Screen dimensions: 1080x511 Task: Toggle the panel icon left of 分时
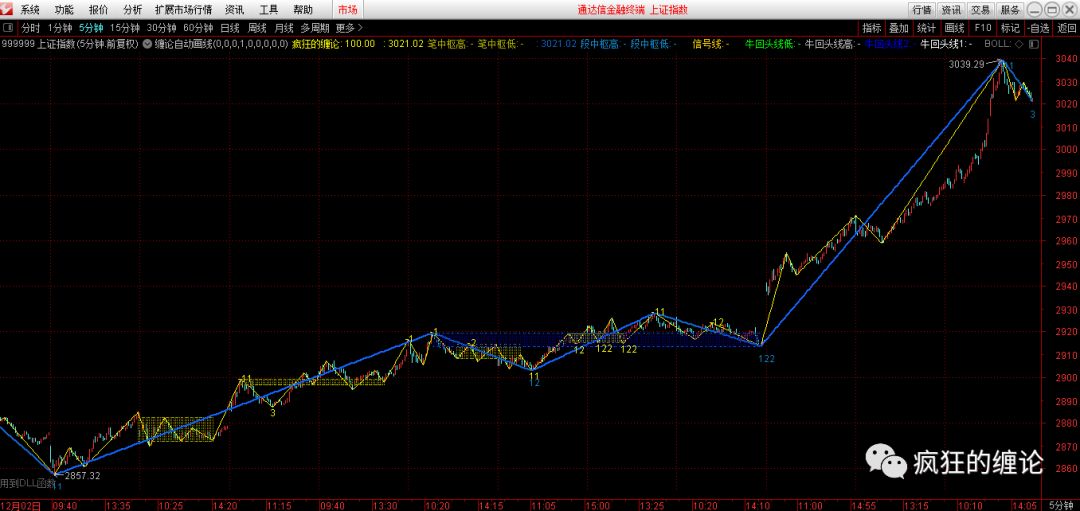tap(8, 28)
